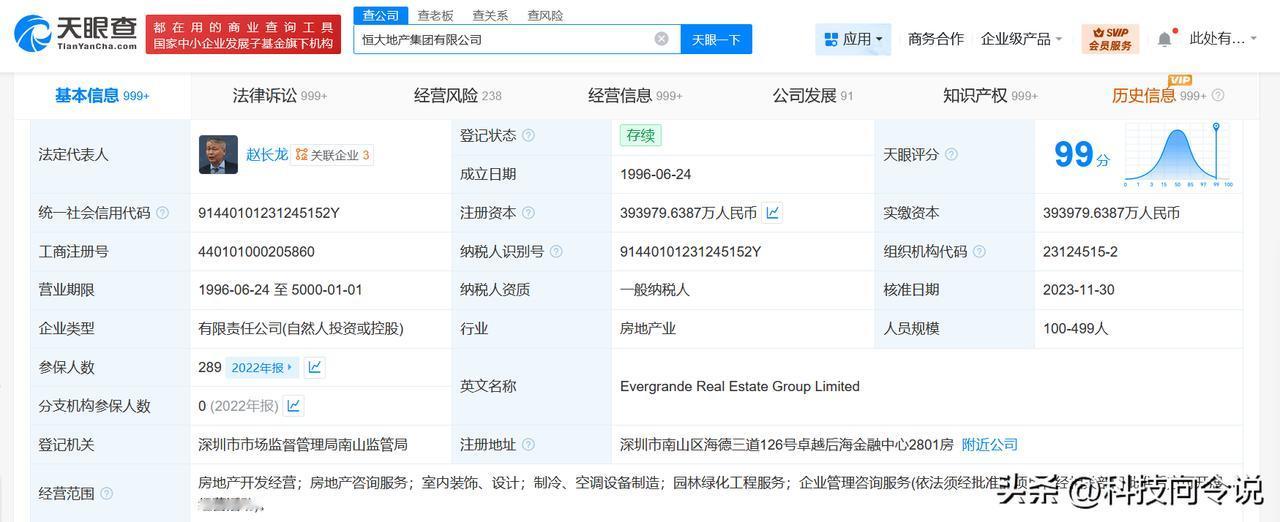
Task: Click the credit code 91440101231245152Y under 统一社会信用代码
Action: (269, 213)
